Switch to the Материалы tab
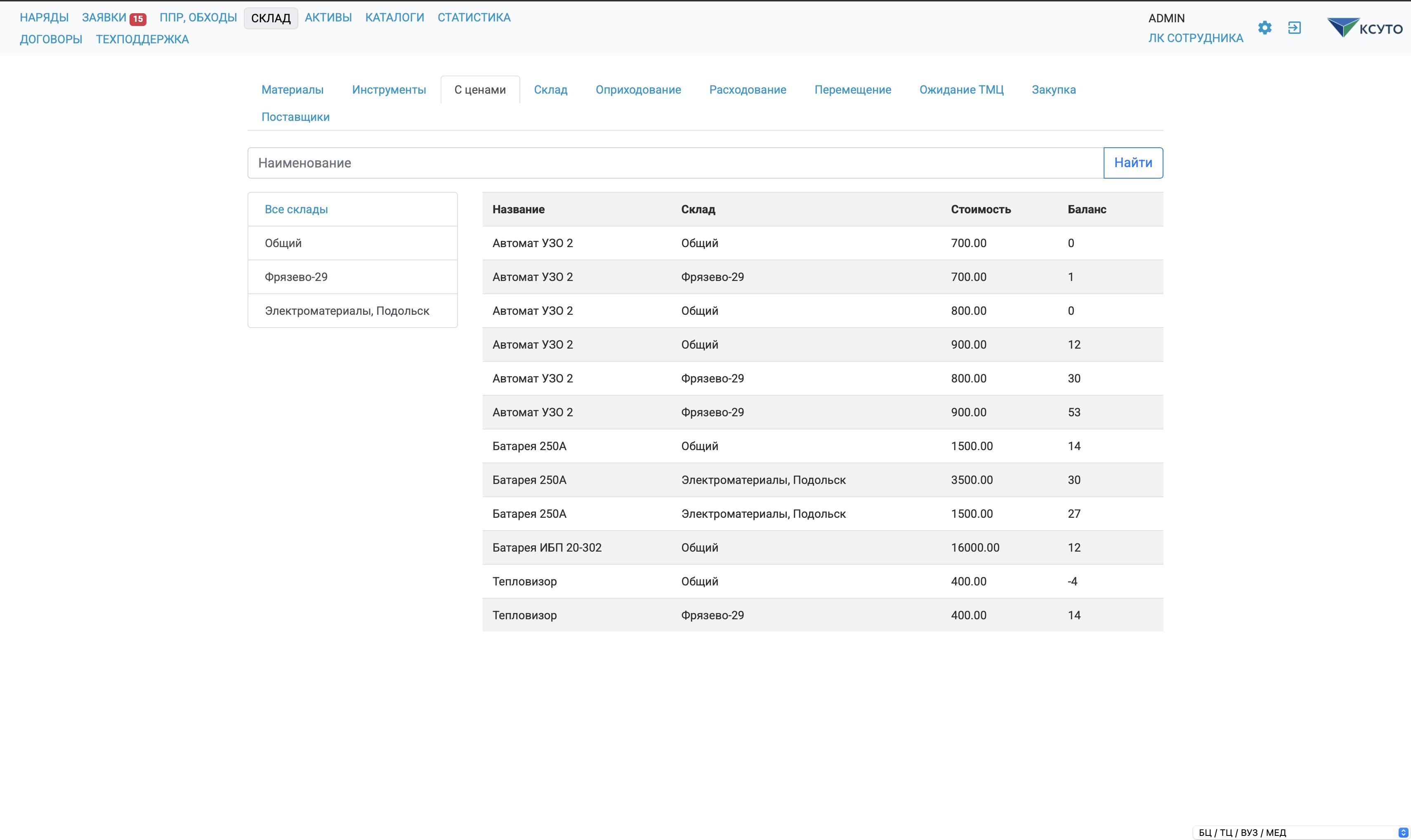1411x840 pixels. 292,90
